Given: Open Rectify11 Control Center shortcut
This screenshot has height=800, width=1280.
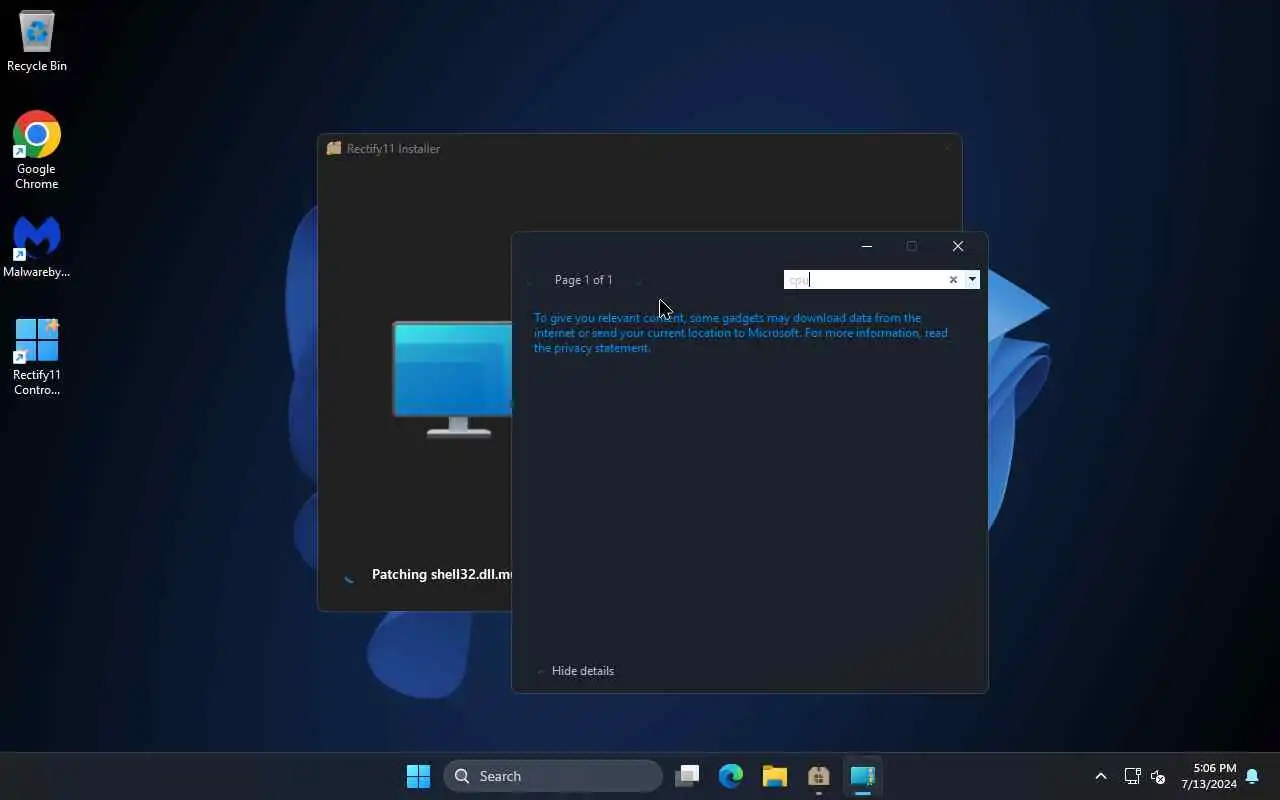Looking at the screenshot, I should pos(37,357).
